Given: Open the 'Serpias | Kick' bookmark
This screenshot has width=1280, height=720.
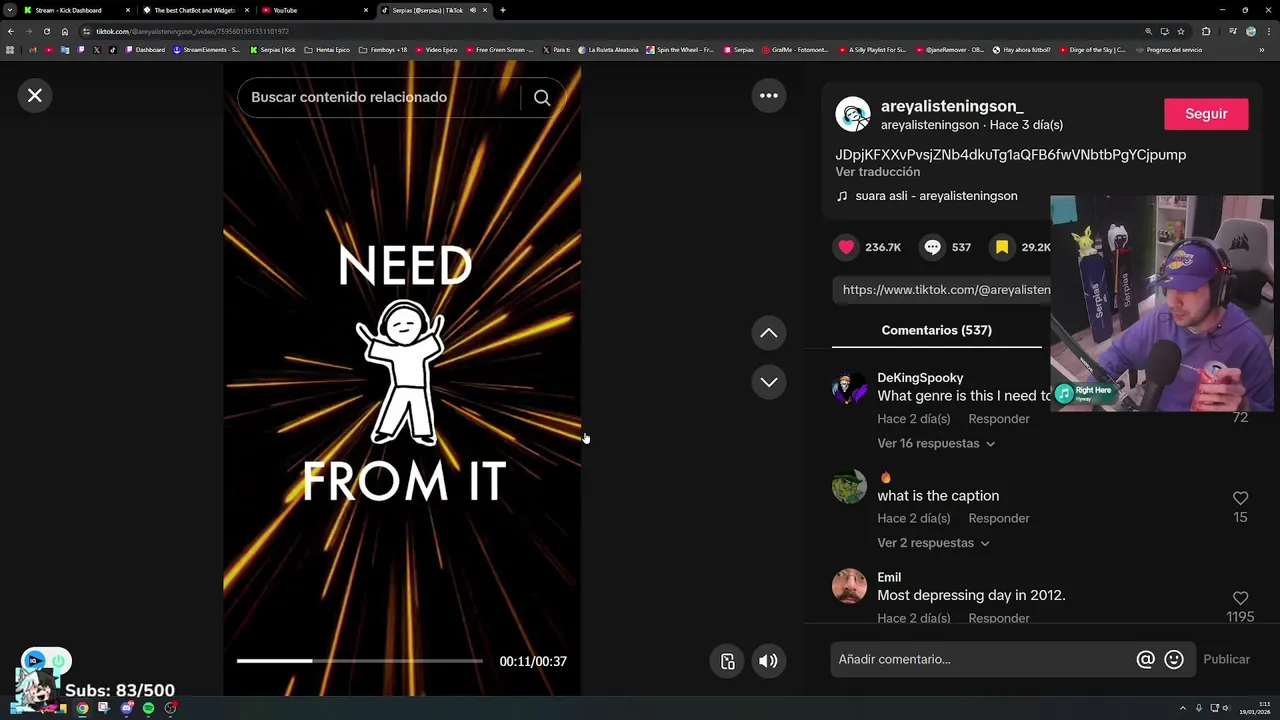Looking at the screenshot, I should [x=273, y=50].
